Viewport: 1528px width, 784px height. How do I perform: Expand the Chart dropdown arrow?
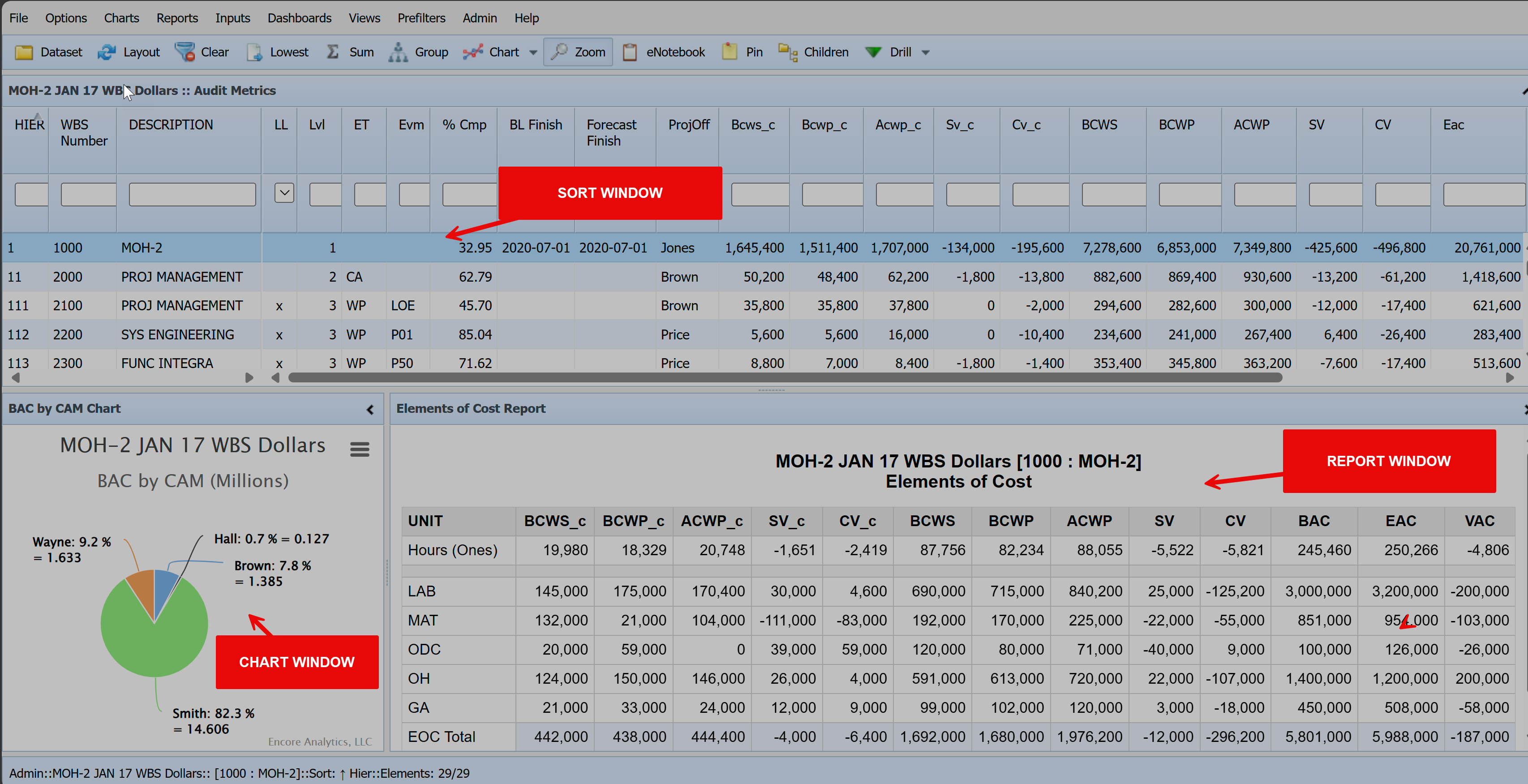tap(535, 52)
